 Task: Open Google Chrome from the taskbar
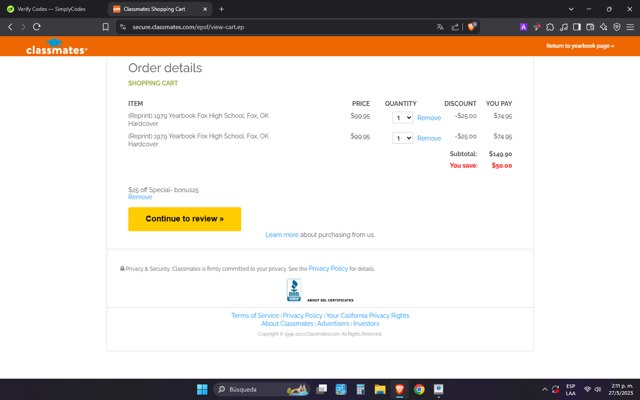[419, 389]
